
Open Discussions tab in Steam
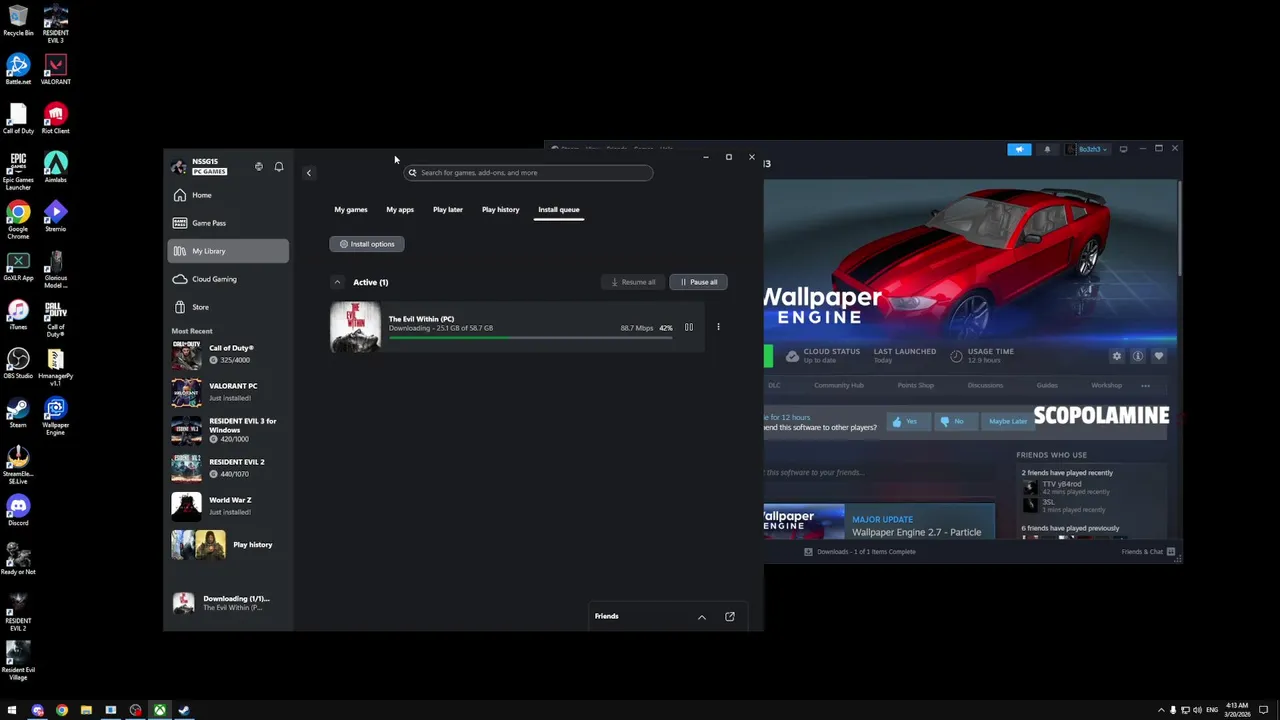pos(985,385)
